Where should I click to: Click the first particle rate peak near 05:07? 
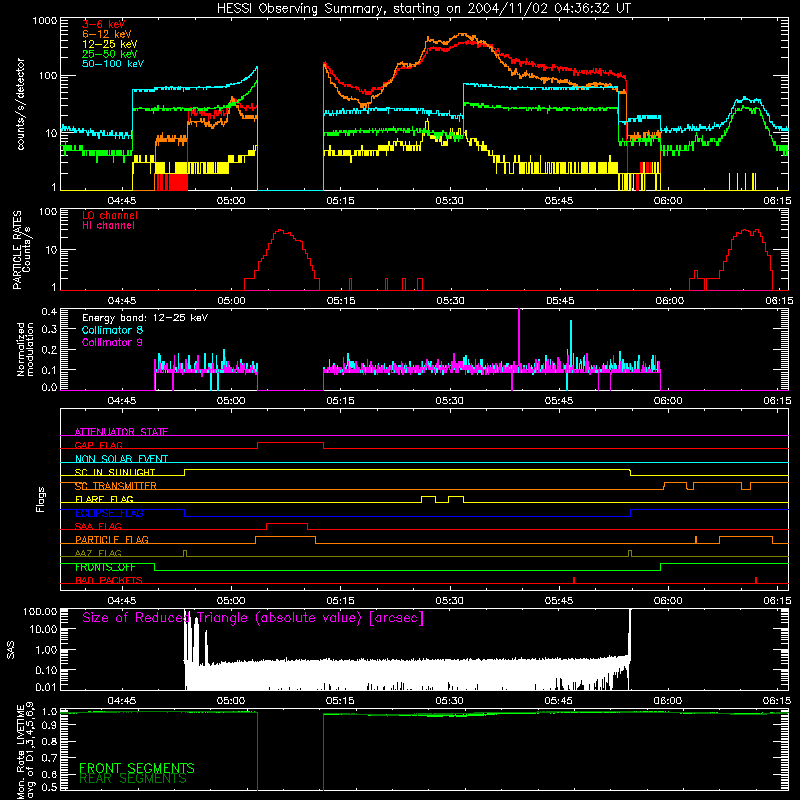pyautogui.click(x=280, y=231)
